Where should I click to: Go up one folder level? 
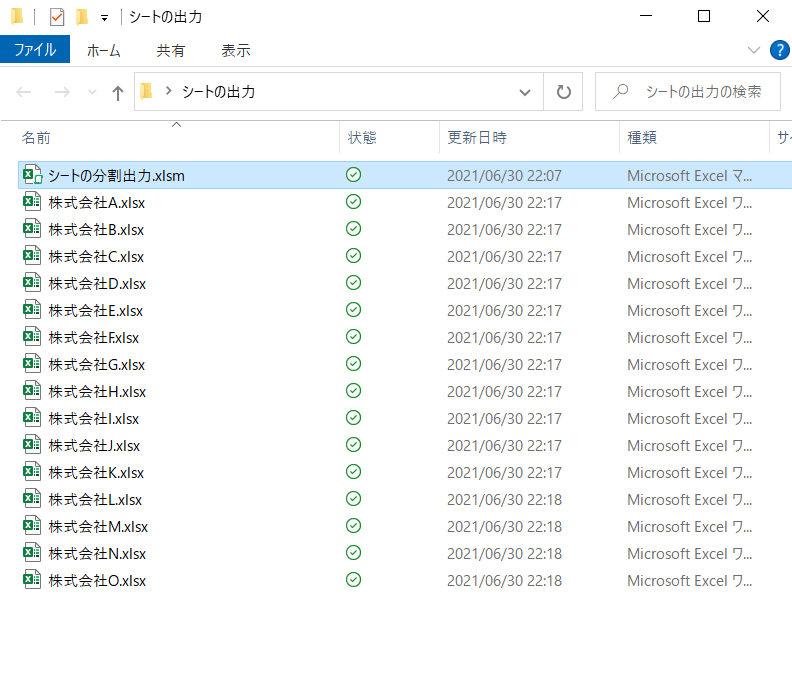coord(118,92)
